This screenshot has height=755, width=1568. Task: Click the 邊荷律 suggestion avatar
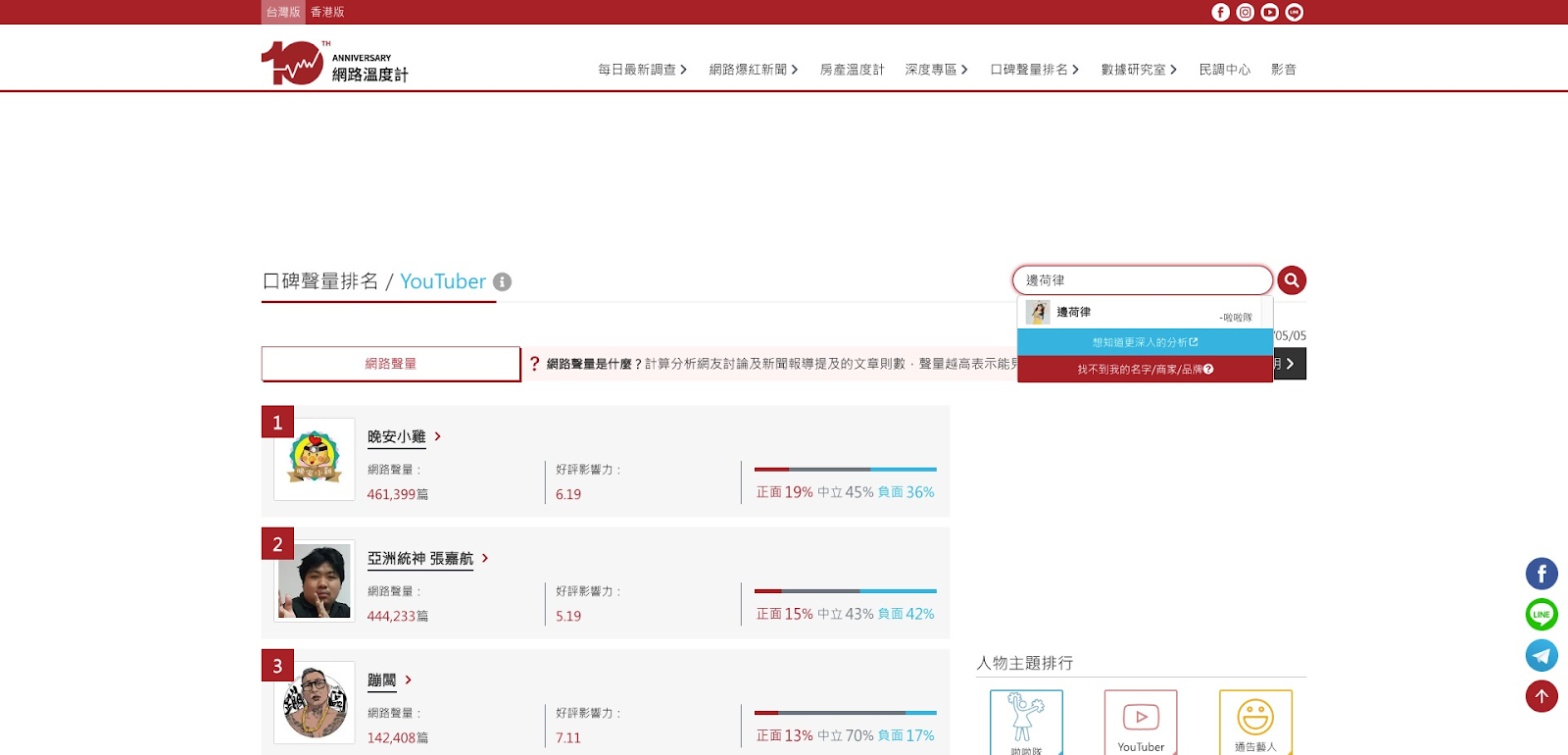pyautogui.click(x=1038, y=312)
